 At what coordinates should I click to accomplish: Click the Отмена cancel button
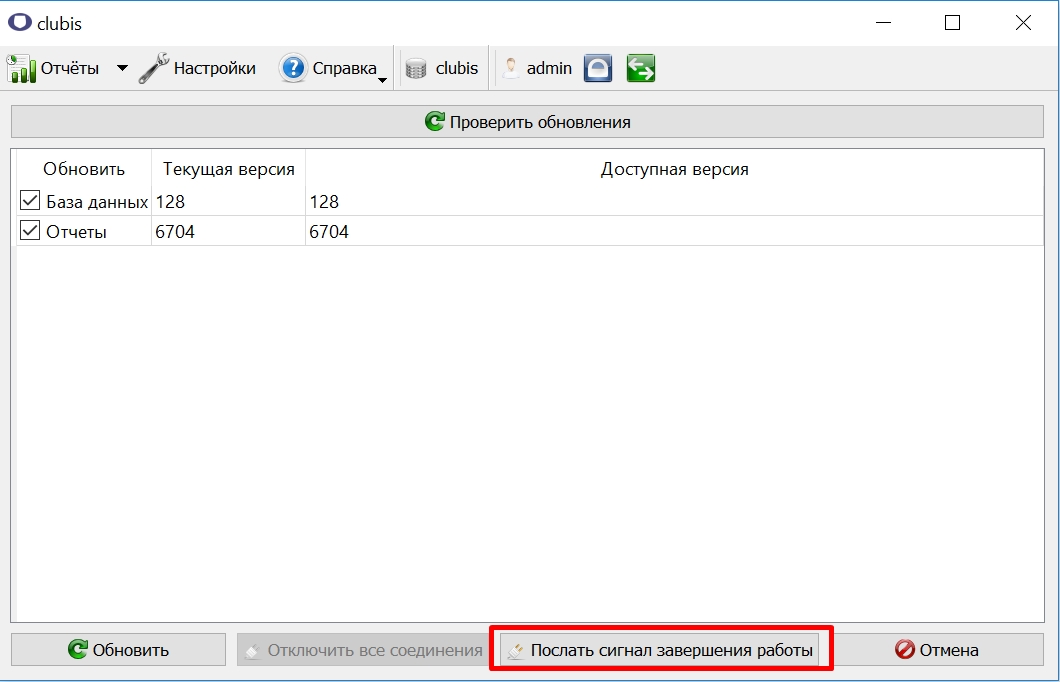pos(936,650)
